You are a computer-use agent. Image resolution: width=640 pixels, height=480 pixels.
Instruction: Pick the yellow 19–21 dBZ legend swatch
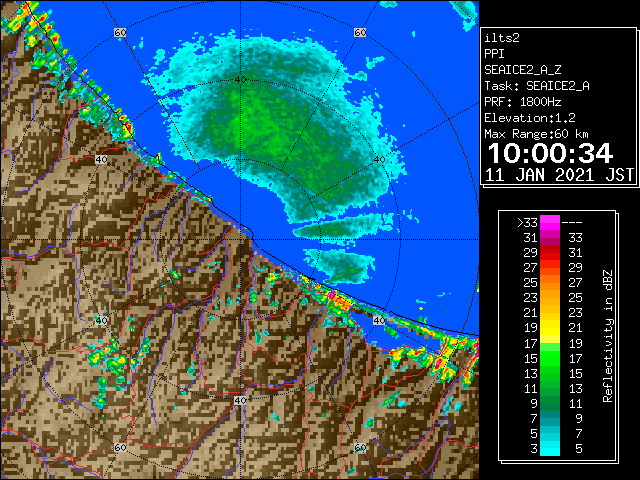550,328
